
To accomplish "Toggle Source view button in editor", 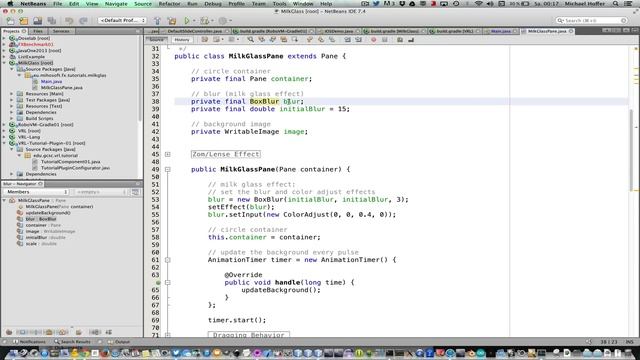I will pos(156,40).
